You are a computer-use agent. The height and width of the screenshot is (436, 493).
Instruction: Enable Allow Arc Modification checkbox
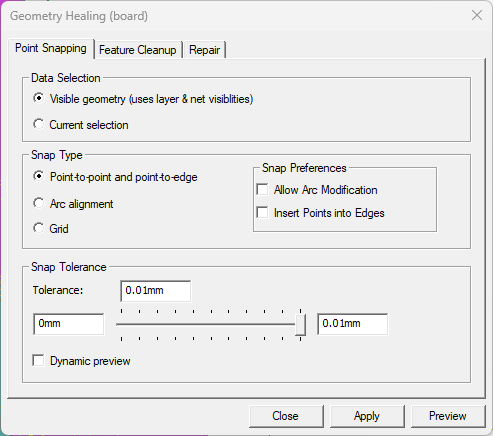[x=262, y=190]
